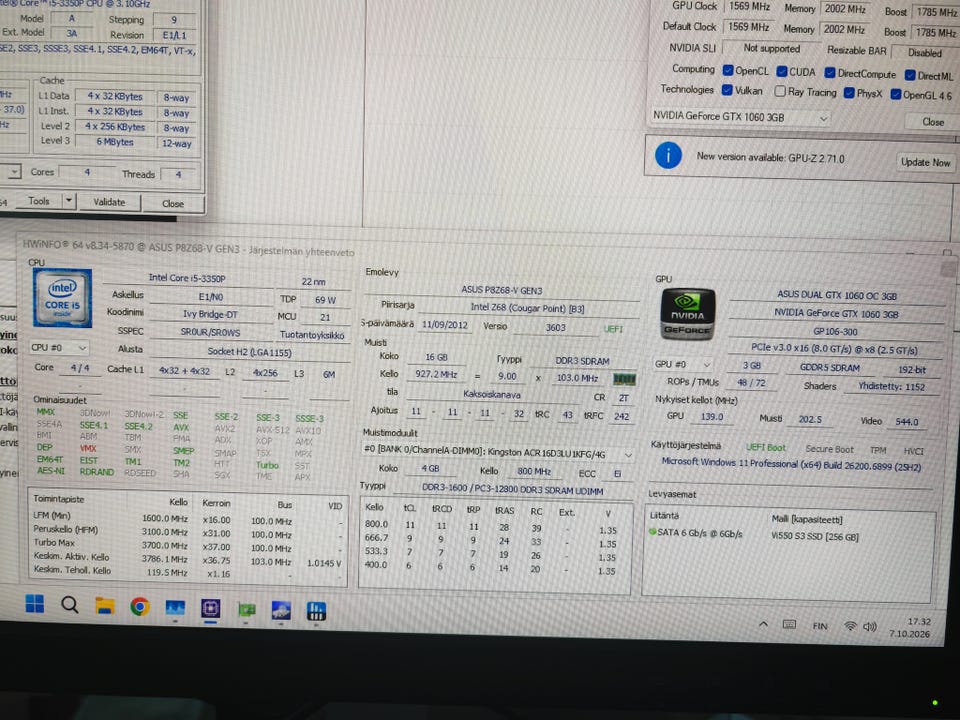Click the Close button in CPU-Z
This screenshot has width=960, height=720.
173,203
